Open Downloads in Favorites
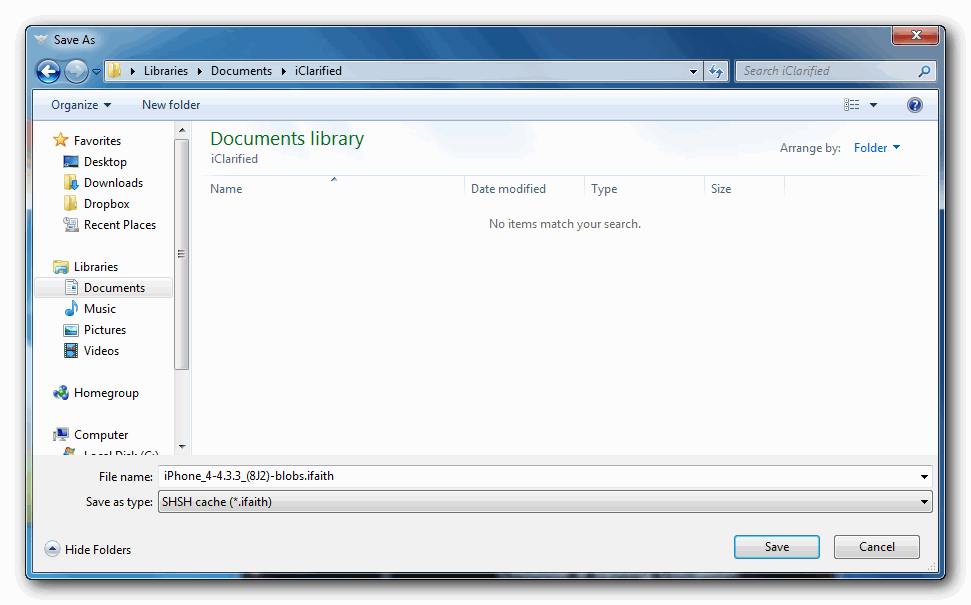 [113, 183]
